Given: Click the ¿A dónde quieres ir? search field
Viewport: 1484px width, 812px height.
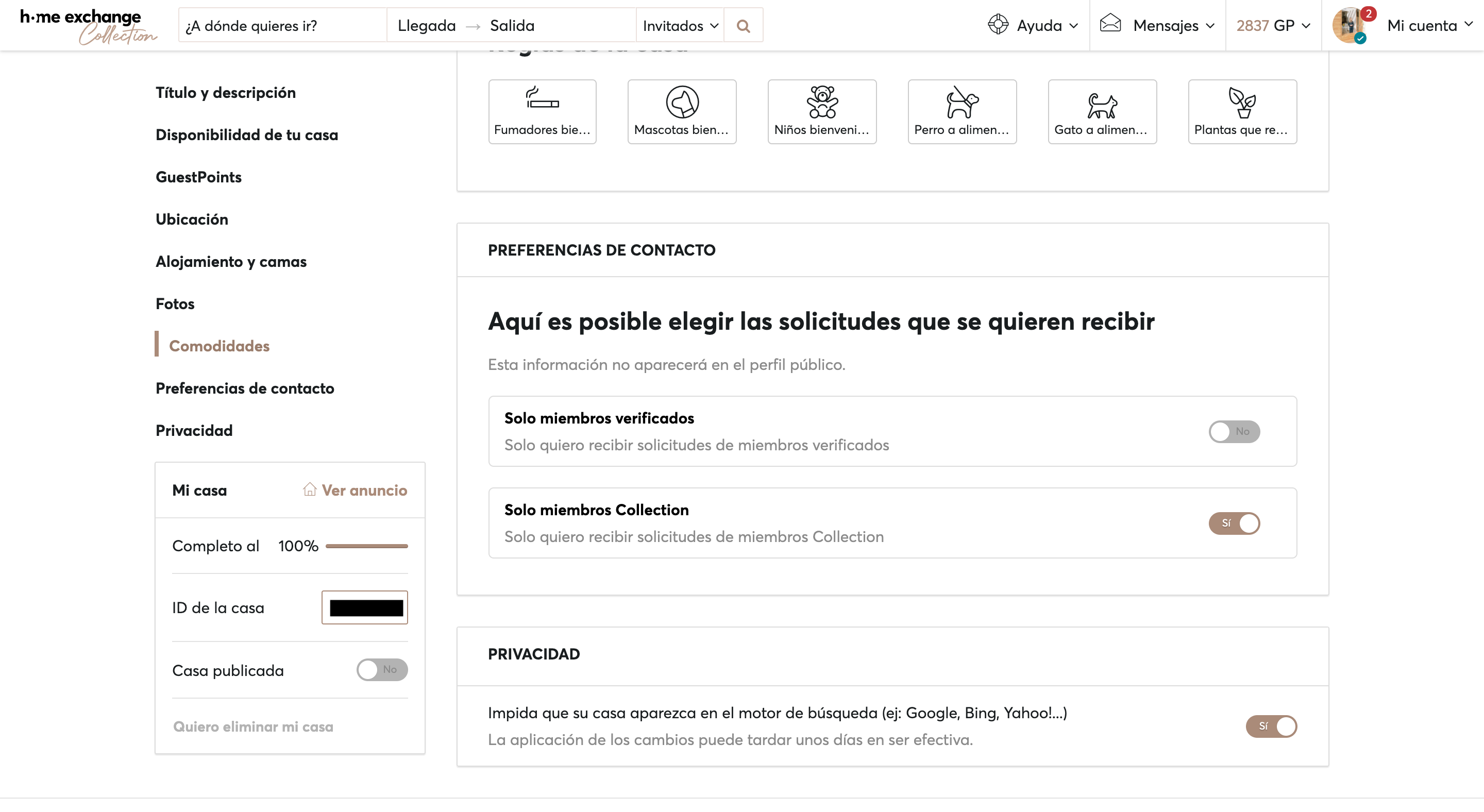Looking at the screenshot, I should (282, 26).
